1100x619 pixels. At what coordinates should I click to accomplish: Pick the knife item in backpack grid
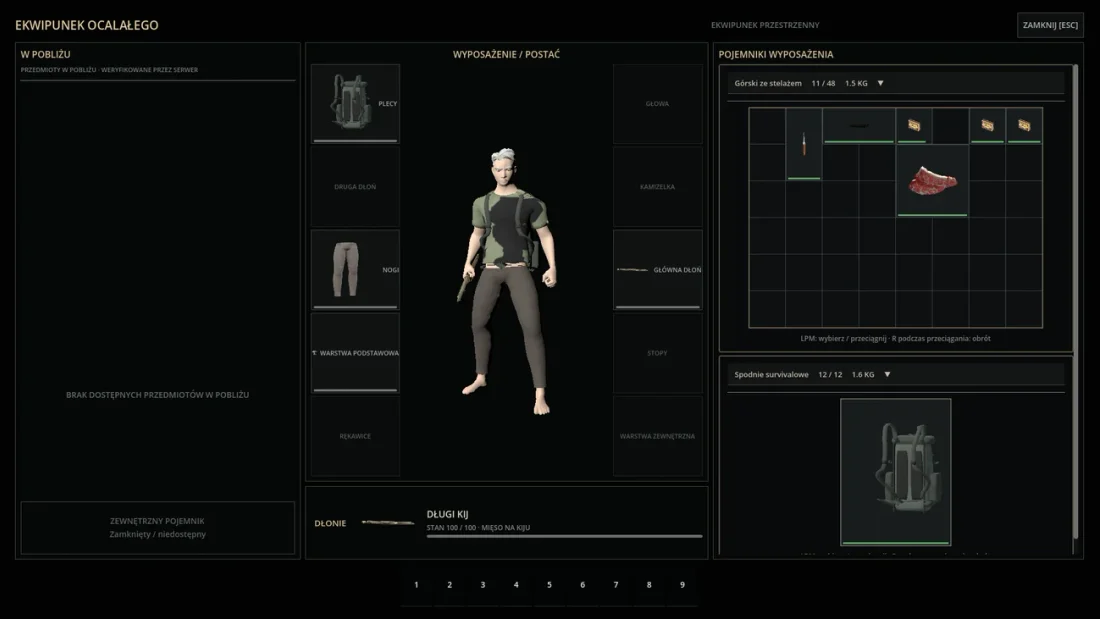804,144
